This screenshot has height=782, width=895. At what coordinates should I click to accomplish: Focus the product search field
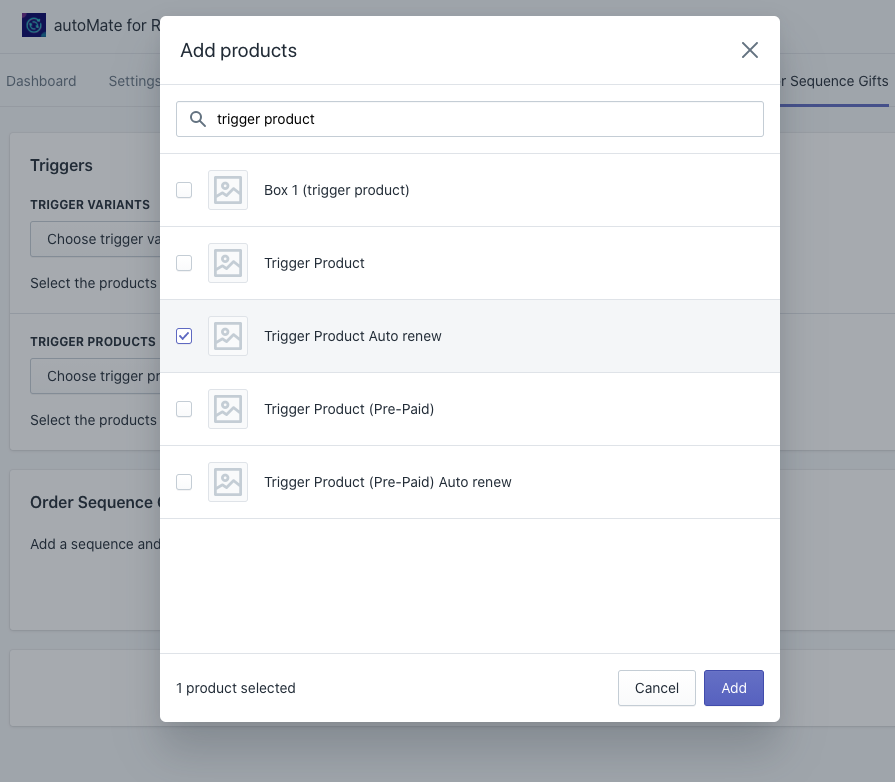click(480, 119)
